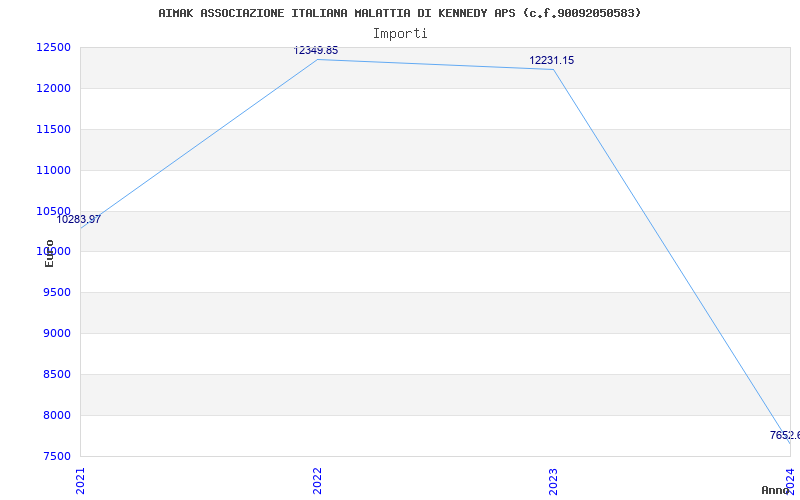Select the Importi subtitle

coord(400,34)
